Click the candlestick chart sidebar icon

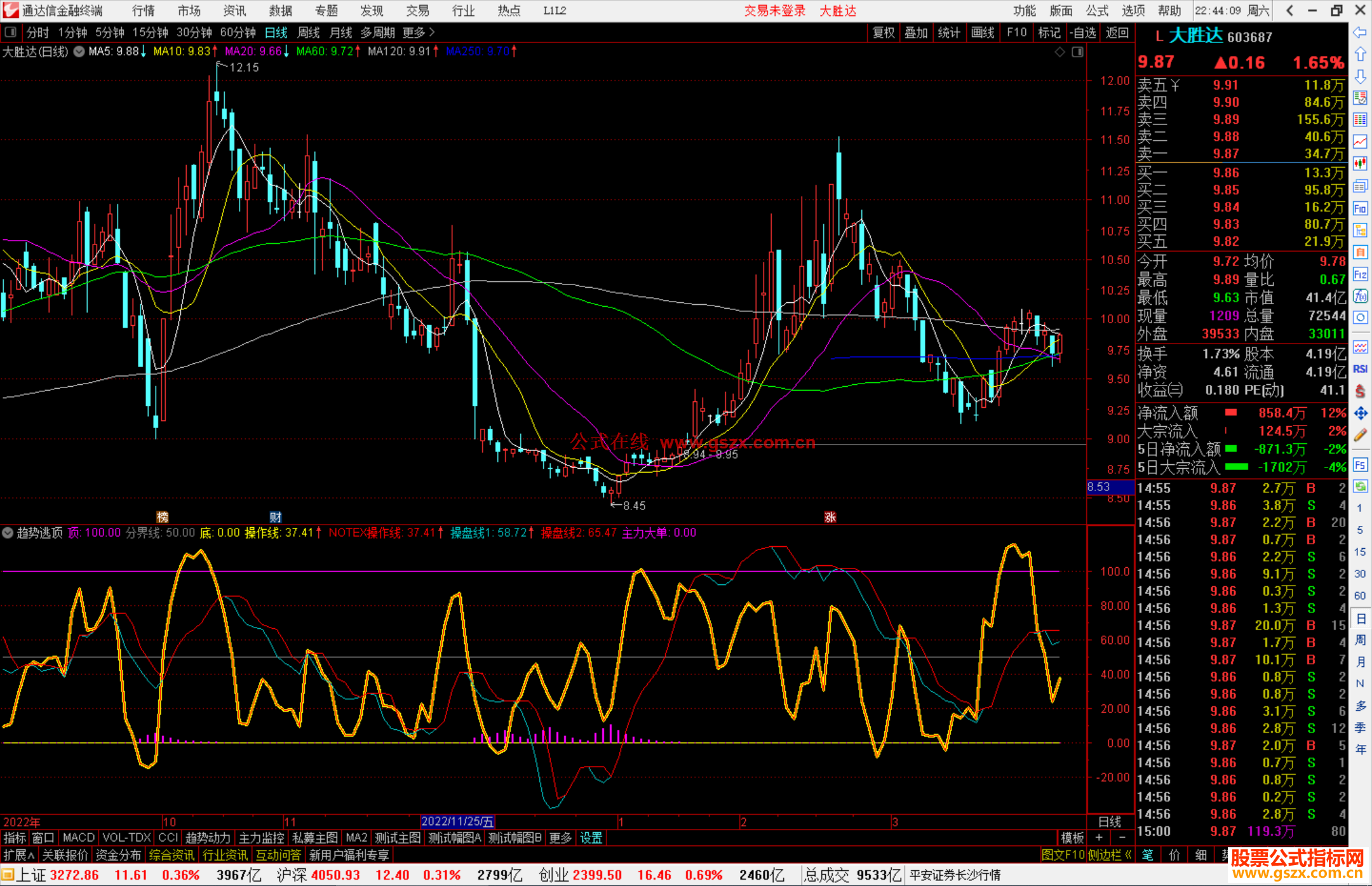(1360, 164)
